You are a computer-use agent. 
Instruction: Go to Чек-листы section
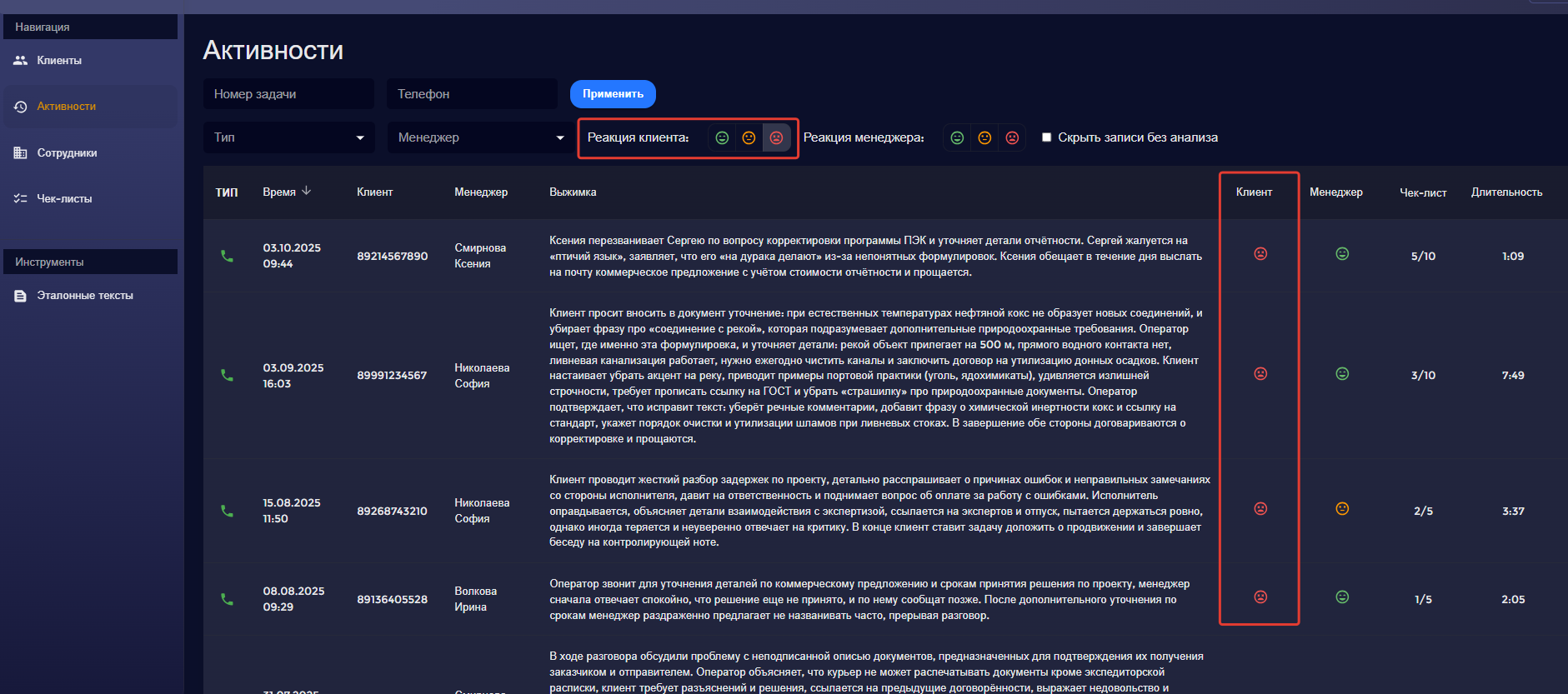pyautogui.click(x=64, y=198)
